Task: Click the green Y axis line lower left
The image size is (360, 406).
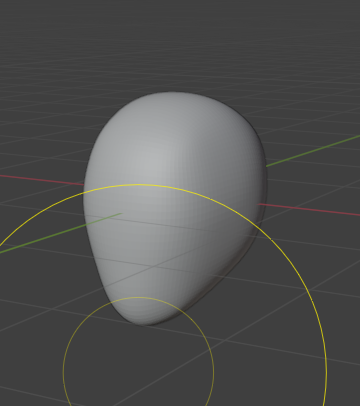Action: click(x=60, y=233)
